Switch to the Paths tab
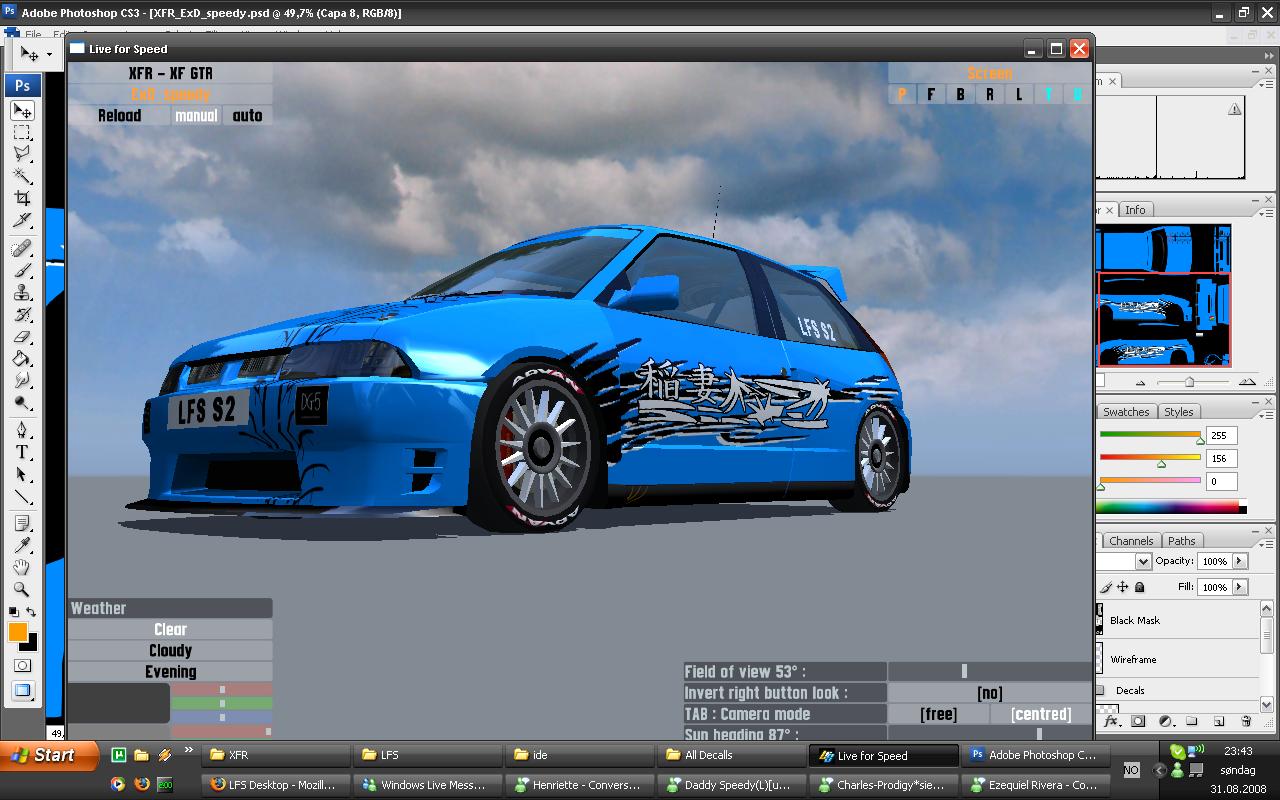This screenshot has height=800, width=1280. (x=1182, y=541)
